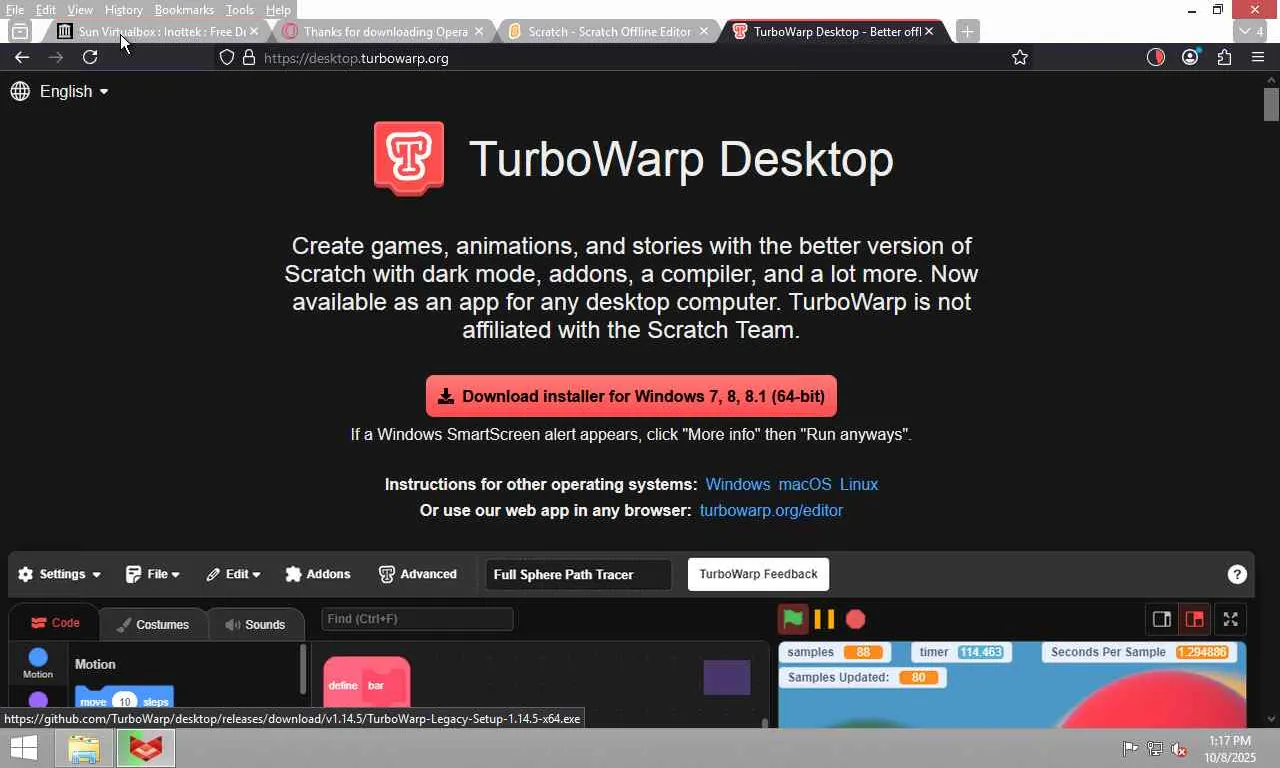The image size is (1280, 768).
Task: Close the Thanks for downloading Opera tab
Action: [478, 31]
